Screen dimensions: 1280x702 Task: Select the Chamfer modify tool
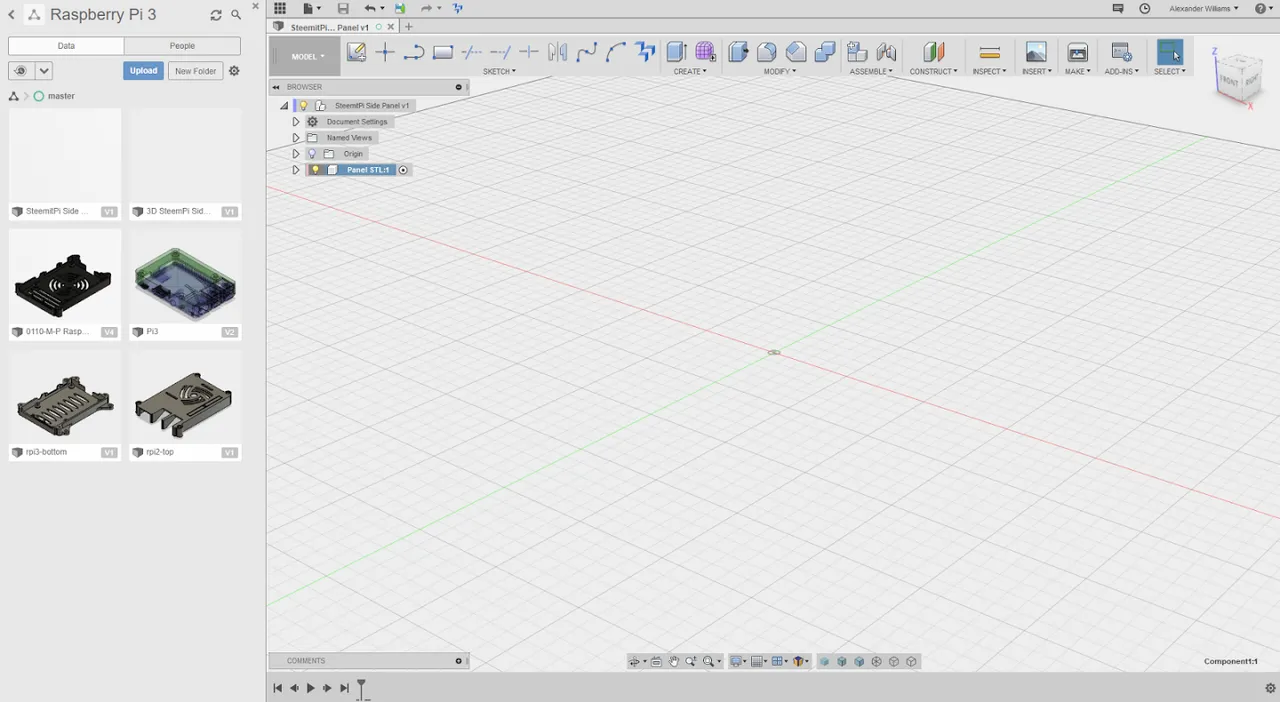pyautogui.click(x=796, y=52)
